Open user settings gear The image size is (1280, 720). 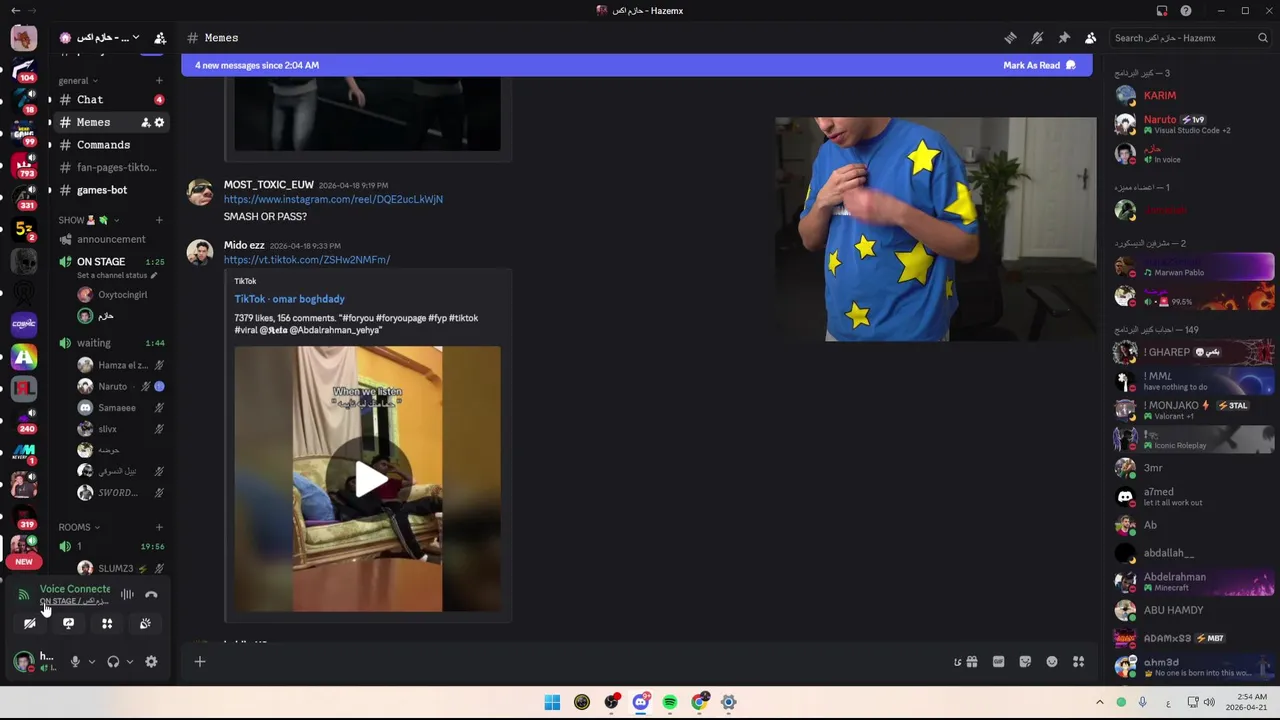151,661
